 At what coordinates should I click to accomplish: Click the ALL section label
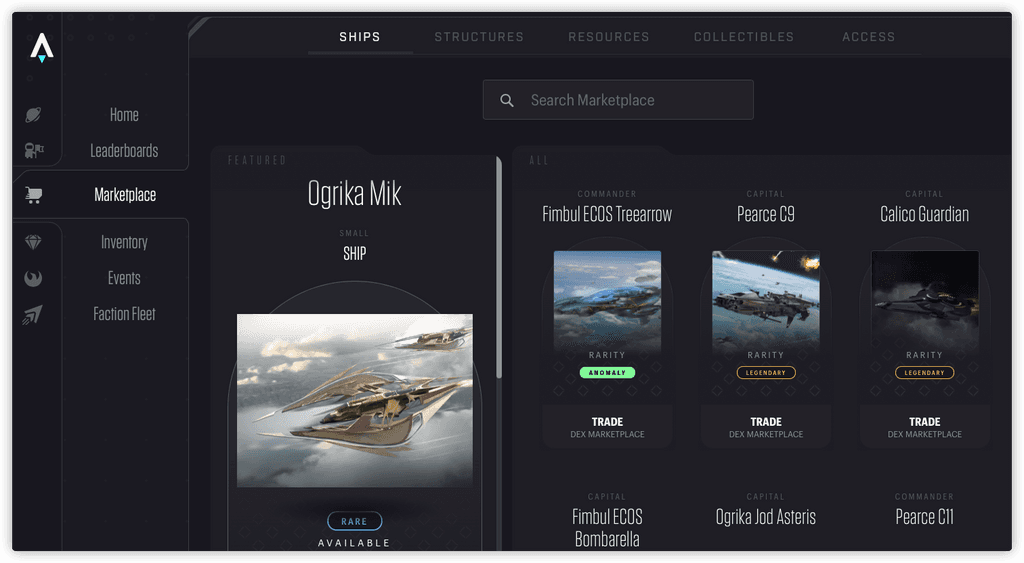[539, 161]
